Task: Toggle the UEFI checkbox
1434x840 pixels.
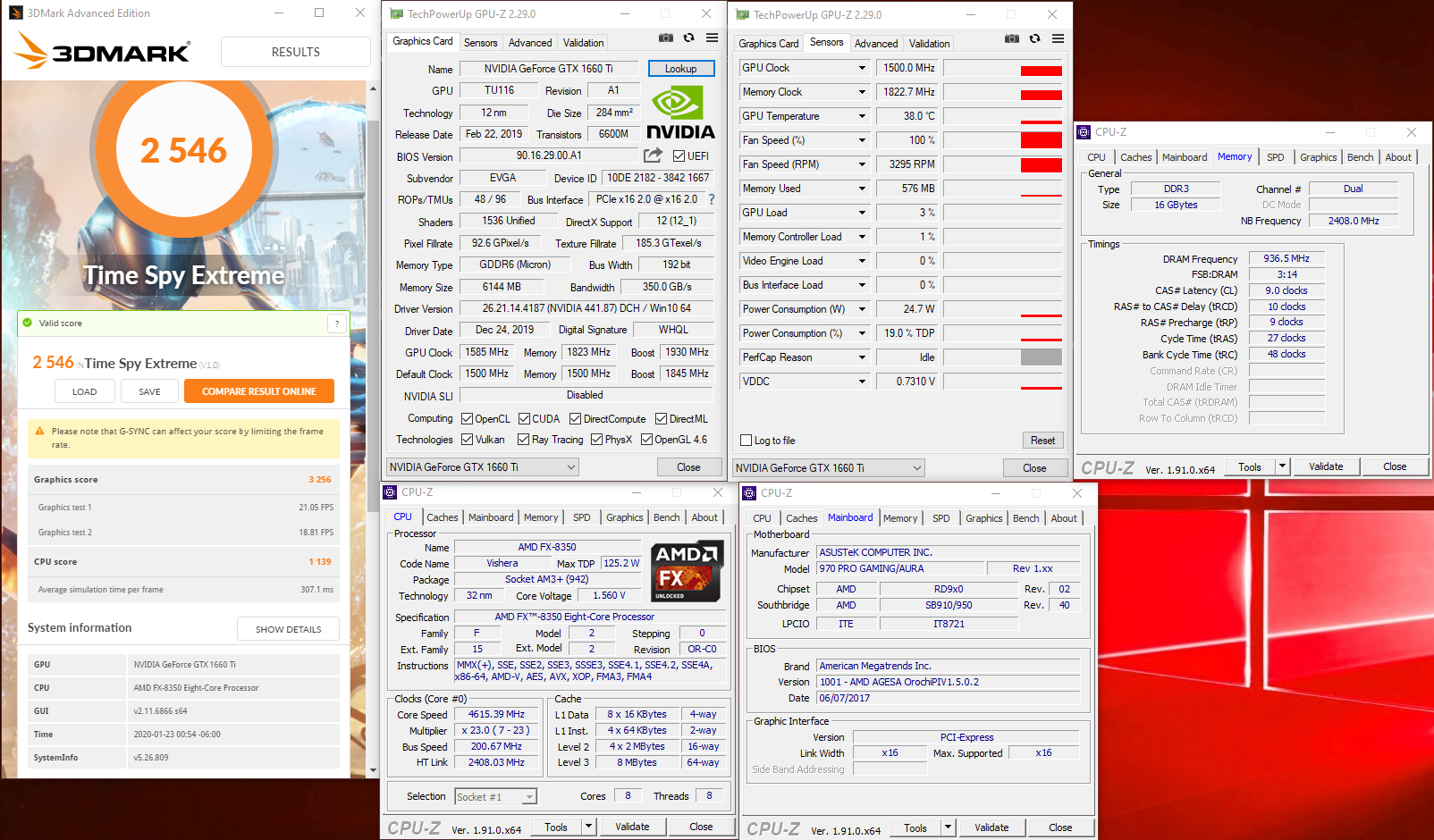Action: coord(679,155)
